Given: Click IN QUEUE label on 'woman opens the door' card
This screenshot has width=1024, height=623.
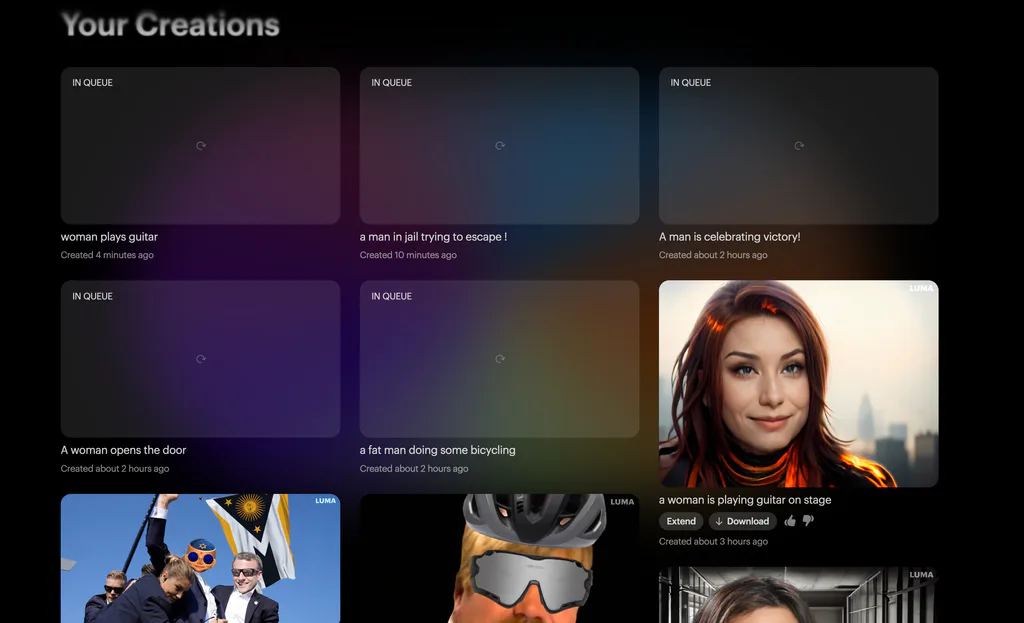Looking at the screenshot, I should click(x=92, y=296).
